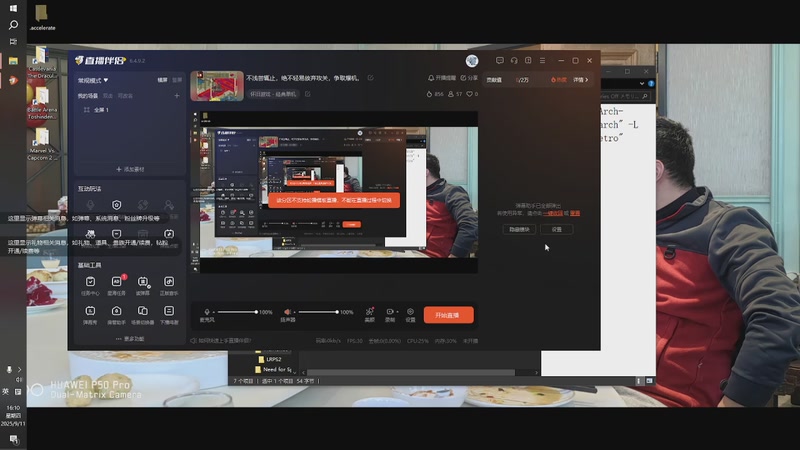Open Battle Arena Toshinden desktop shortcut
This screenshot has height=450, width=800.
[x=42, y=104]
